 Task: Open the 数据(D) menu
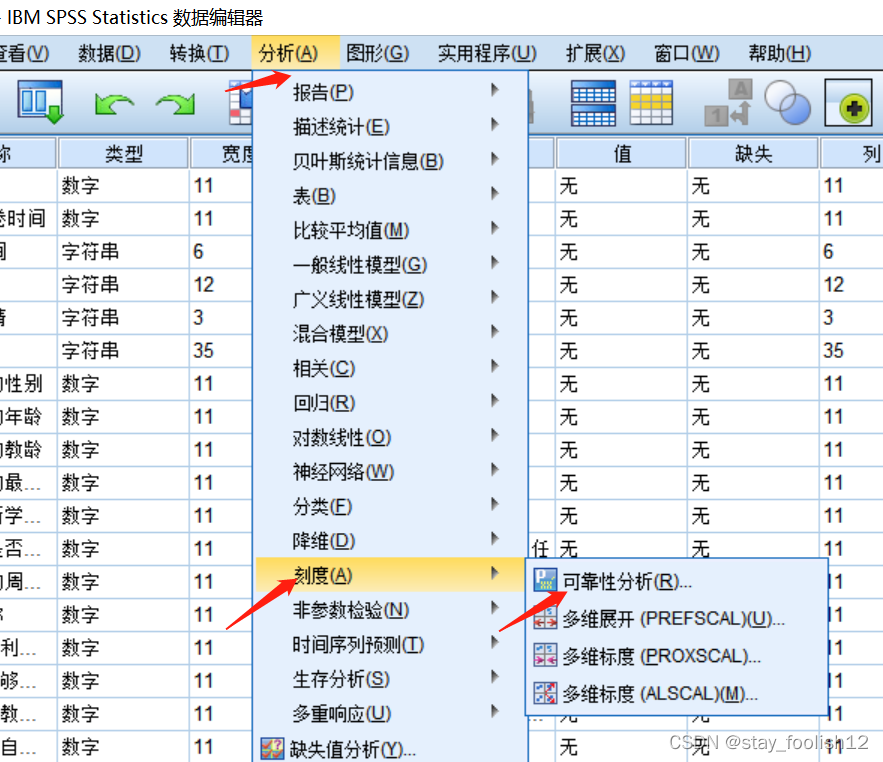tap(109, 54)
